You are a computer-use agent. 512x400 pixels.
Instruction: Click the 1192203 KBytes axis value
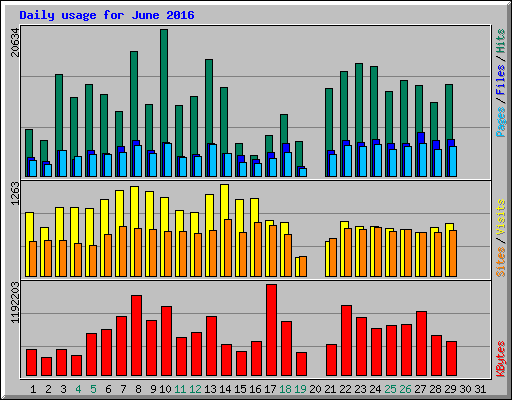pos(15,303)
